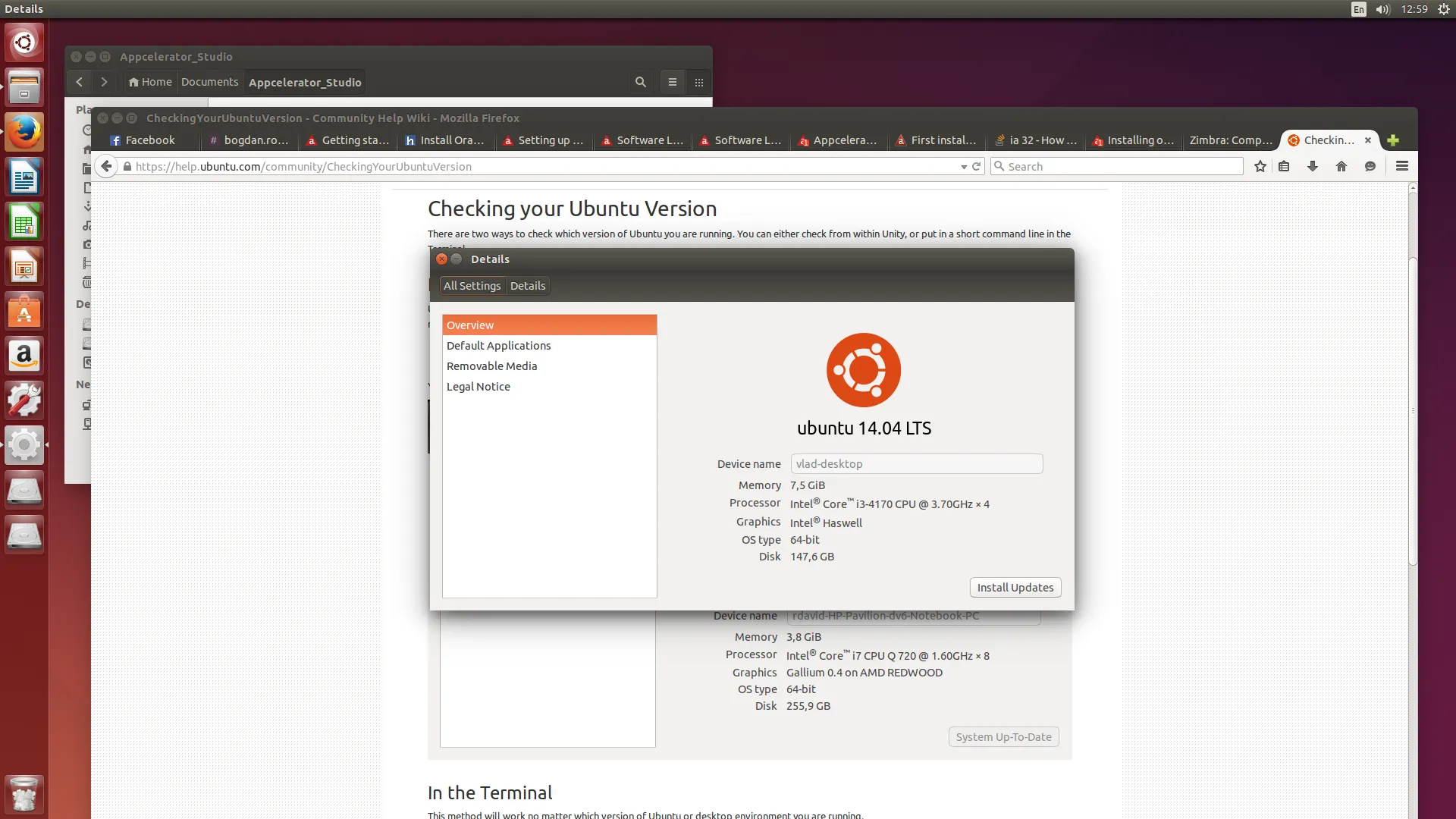Open LibreOffice Writer from launcher
This screenshot has height=819, width=1456.
click(24, 178)
